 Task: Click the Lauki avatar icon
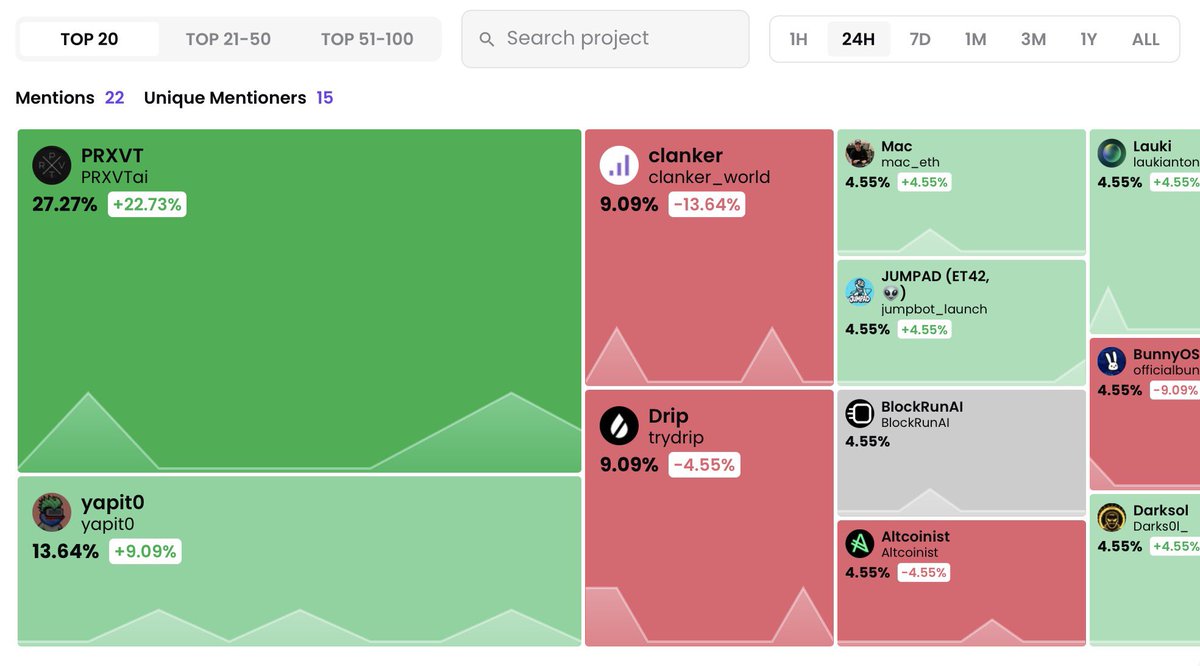coord(1112,153)
